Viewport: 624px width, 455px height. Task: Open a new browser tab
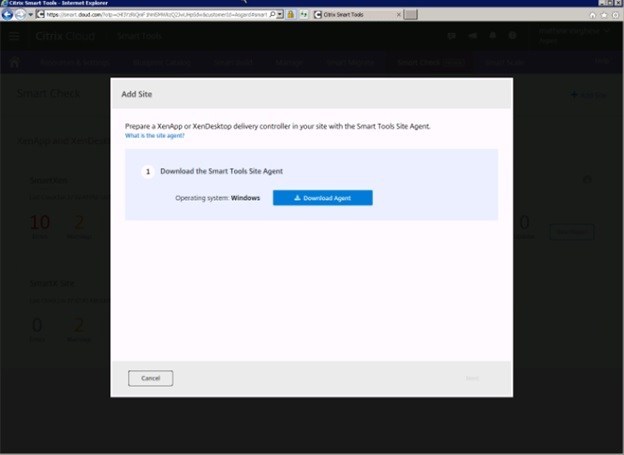point(411,14)
